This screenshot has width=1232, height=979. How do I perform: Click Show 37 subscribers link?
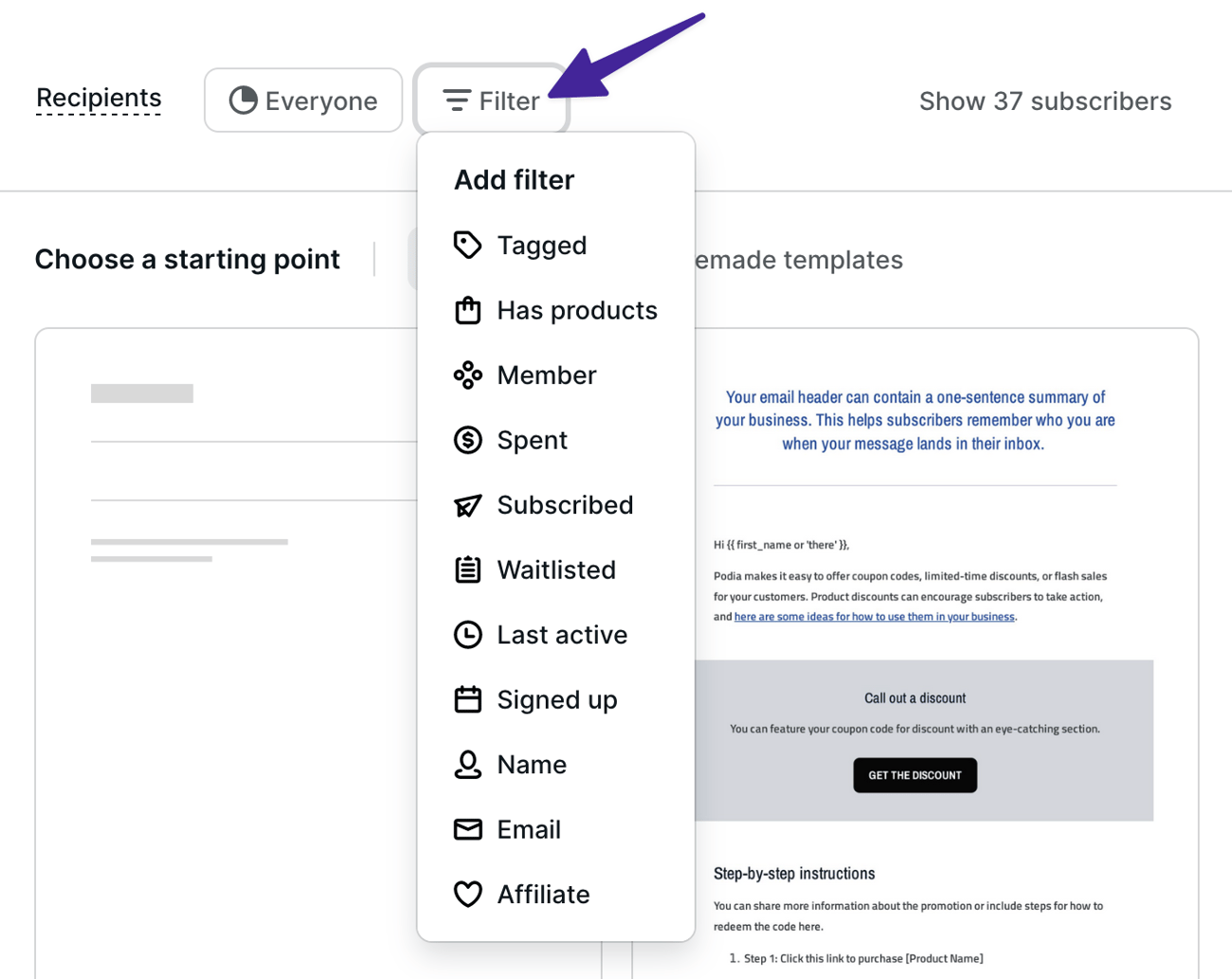[1045, 101]
